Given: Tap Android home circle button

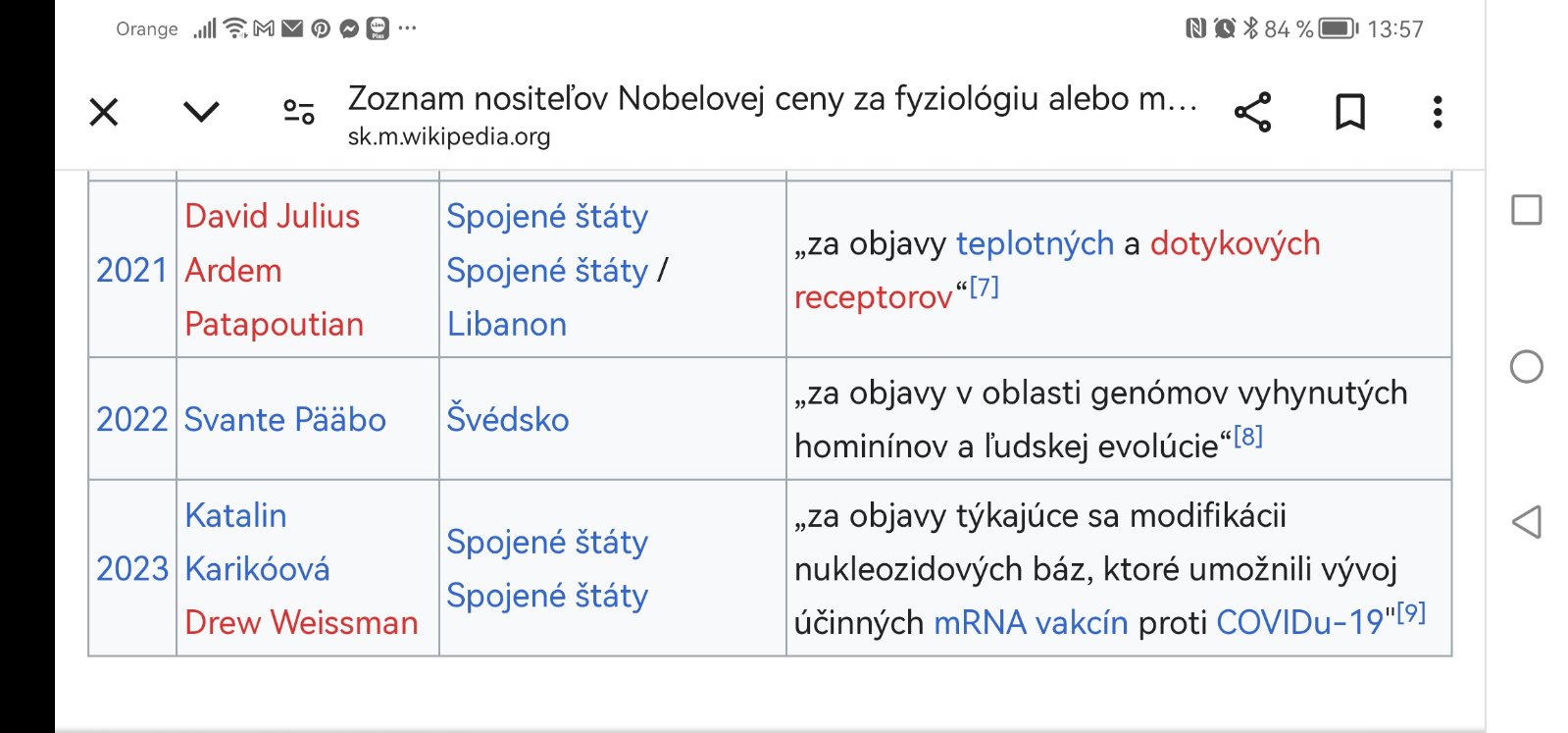Looking at the screenshot, I should 1527,367.
